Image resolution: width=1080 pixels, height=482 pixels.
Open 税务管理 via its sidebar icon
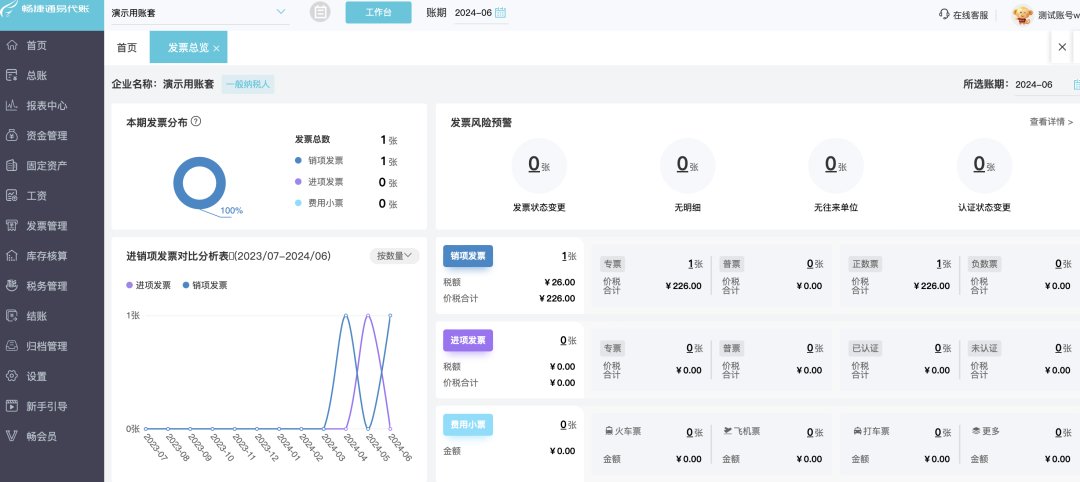click(x=12, y=286)
